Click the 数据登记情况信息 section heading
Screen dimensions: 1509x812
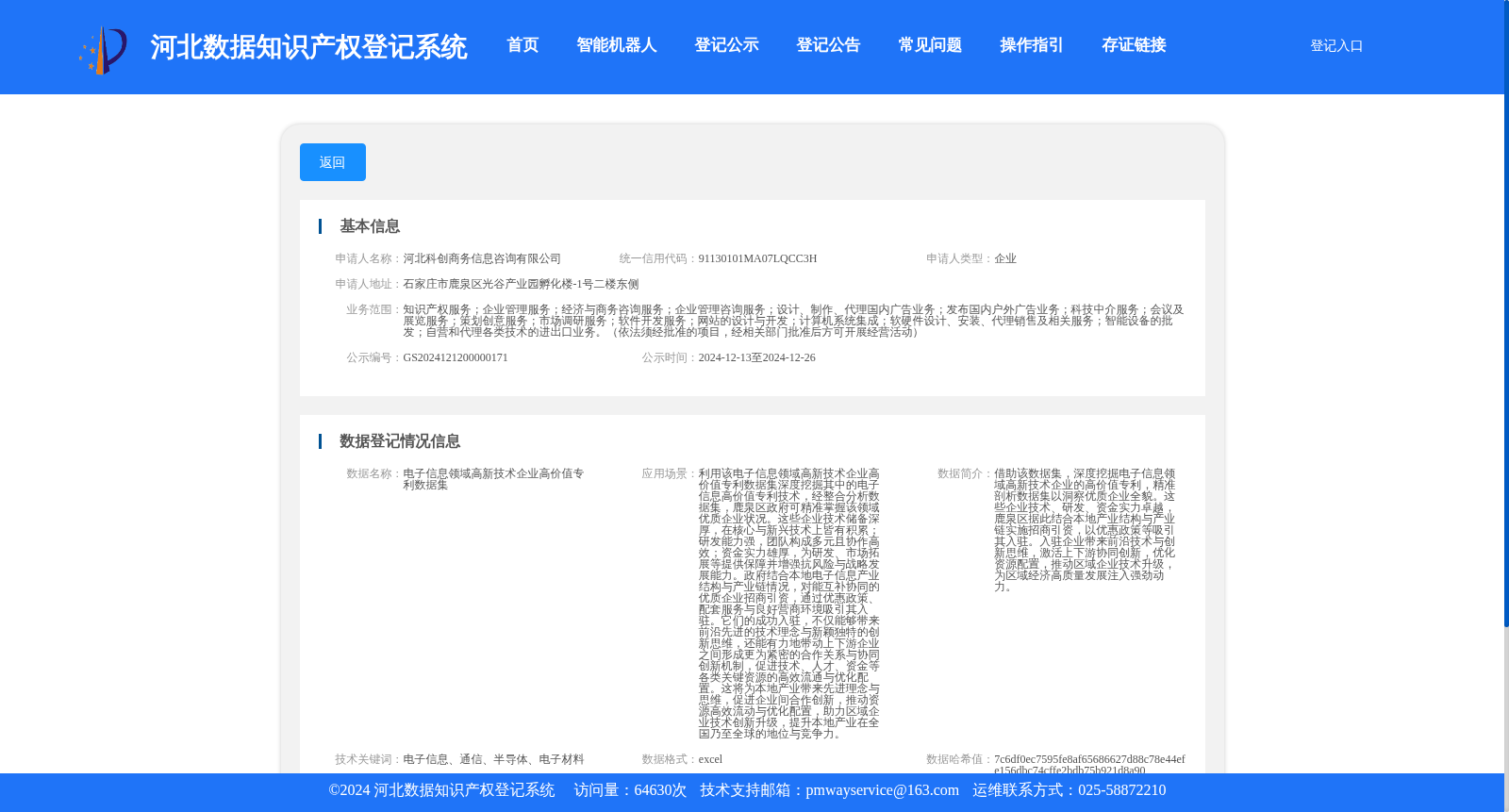point(400,441)
